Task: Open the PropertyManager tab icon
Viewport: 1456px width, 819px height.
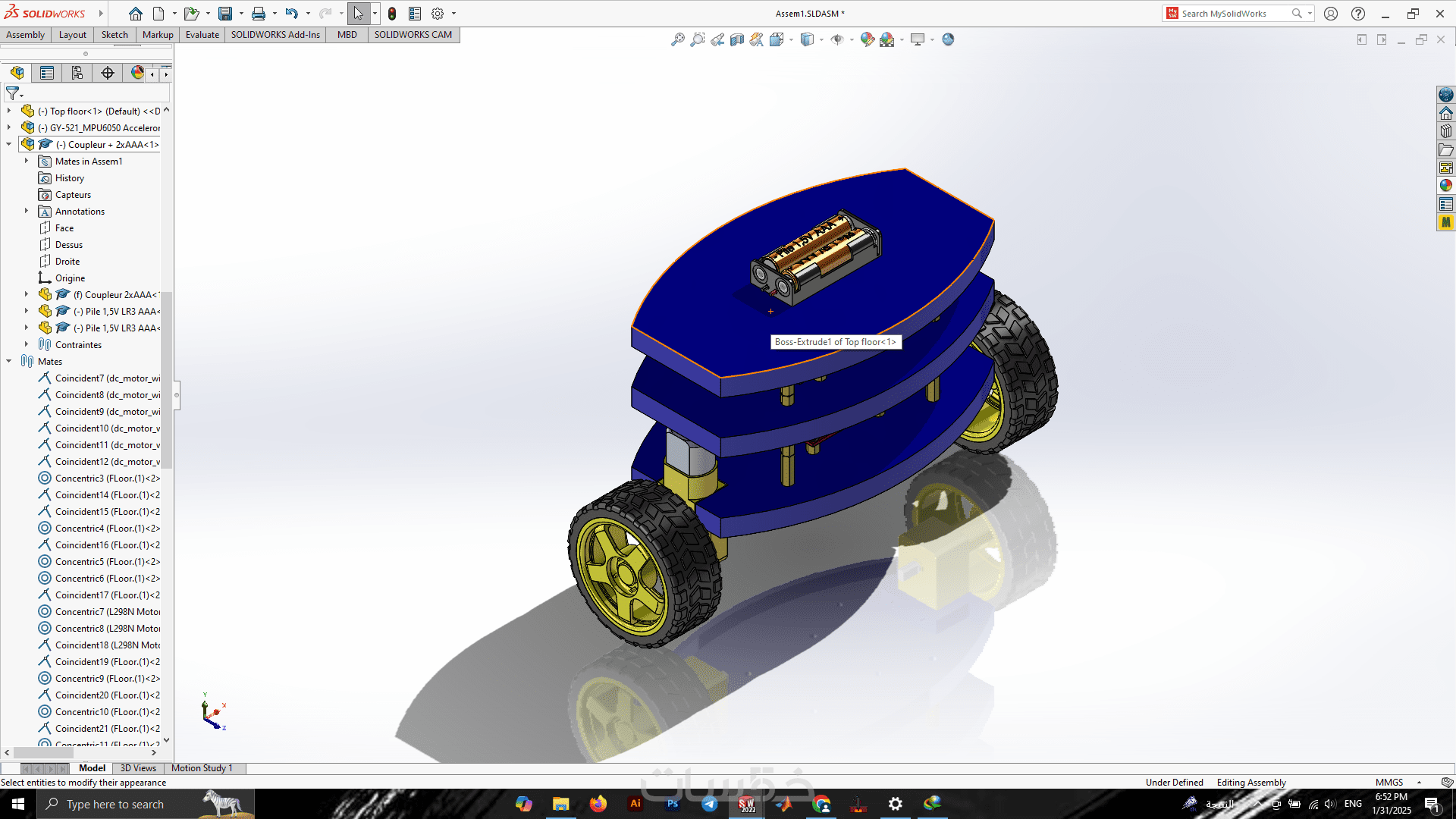Action: click(47, 73)
